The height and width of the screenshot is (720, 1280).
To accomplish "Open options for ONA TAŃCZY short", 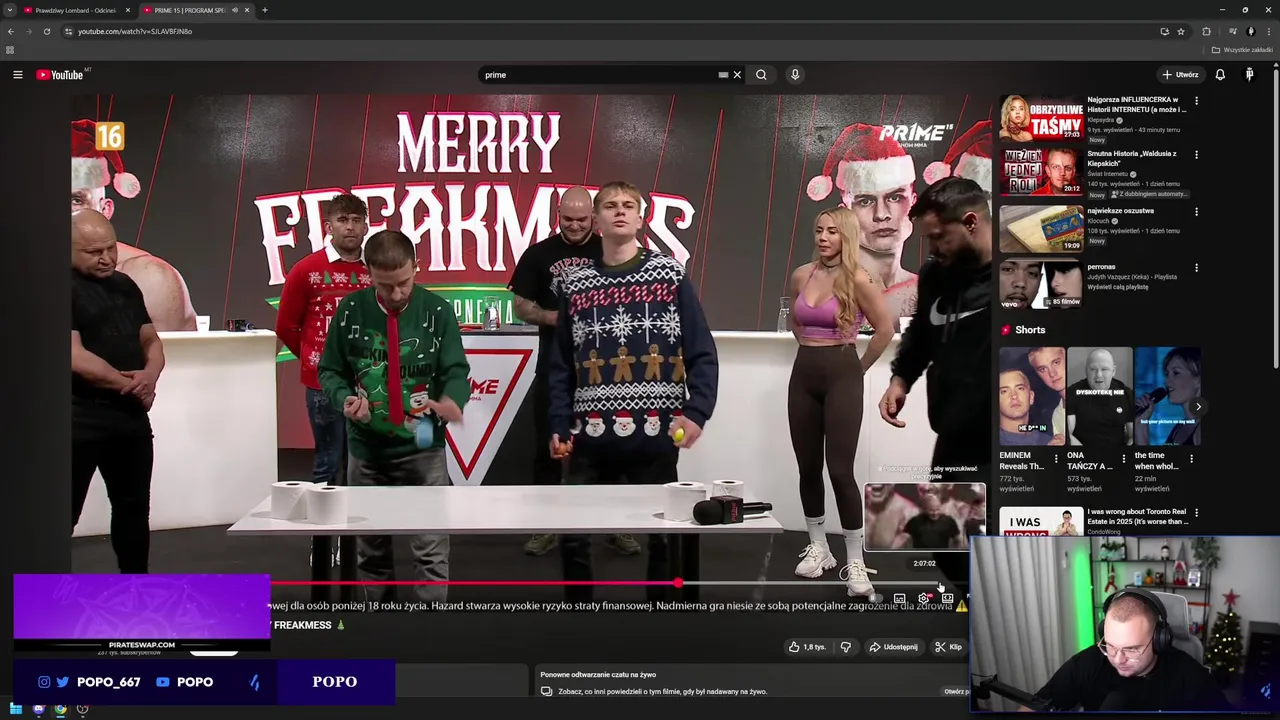I will click(x=1123, y=459).
